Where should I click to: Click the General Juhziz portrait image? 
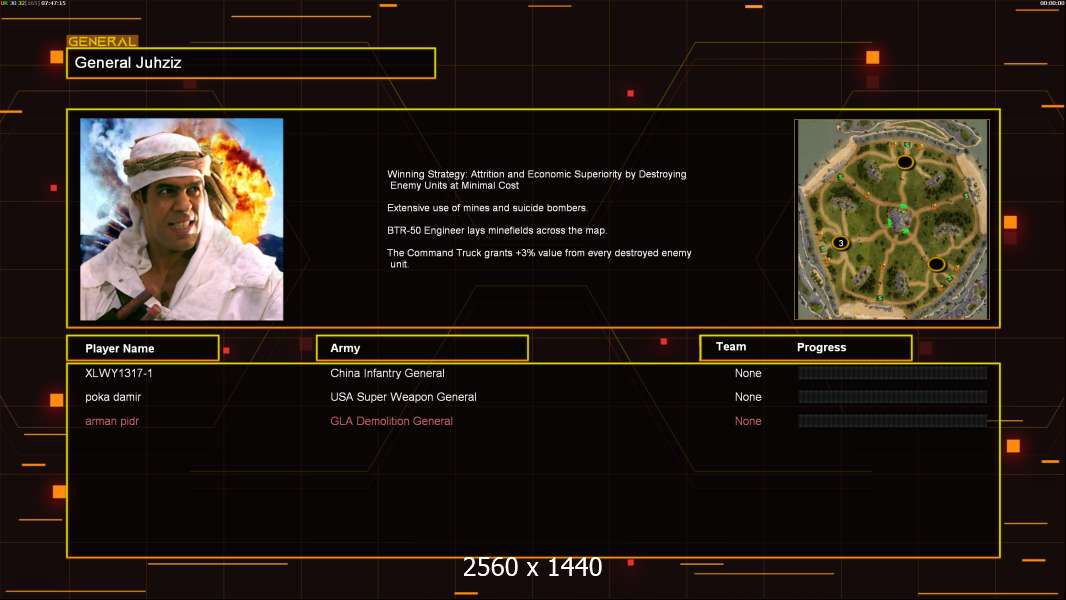182,219
